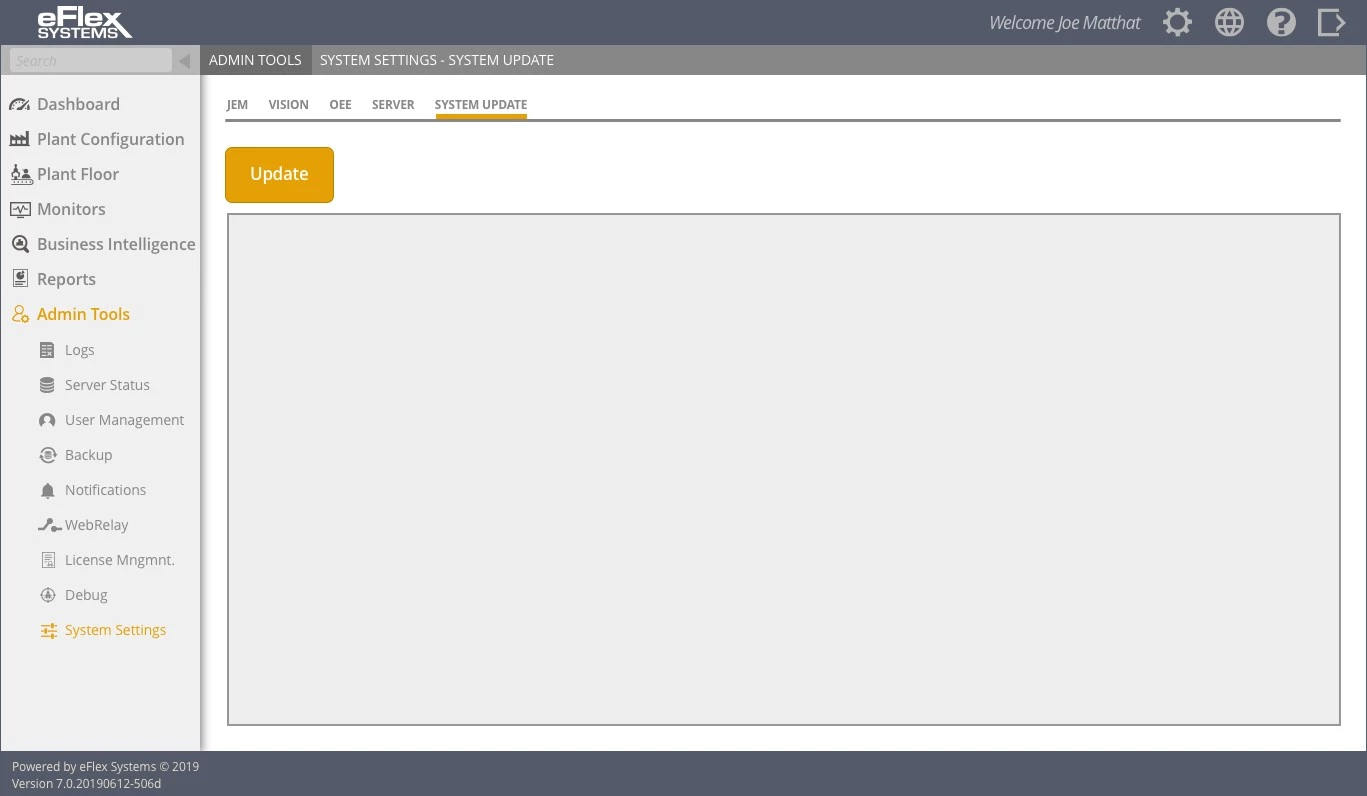The image size is (1367, 796).
Task: Click the logout icon in header
Action: (1331, 23)
